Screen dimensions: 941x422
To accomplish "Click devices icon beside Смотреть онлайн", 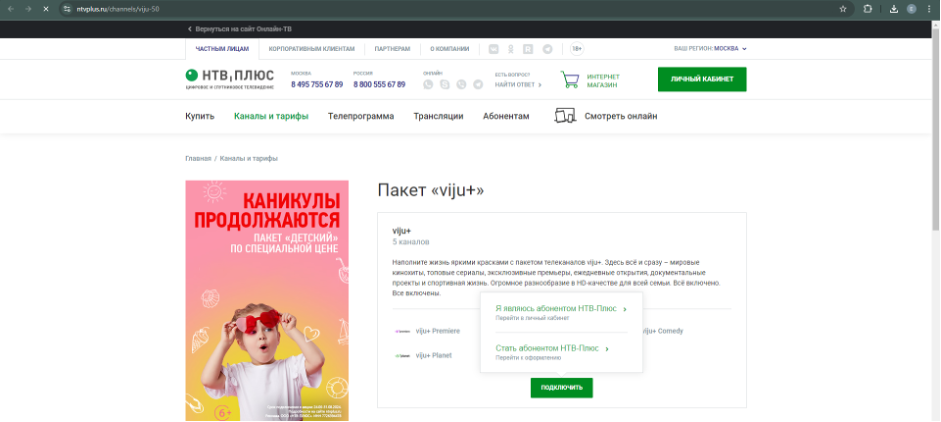I will click(565, 116).
